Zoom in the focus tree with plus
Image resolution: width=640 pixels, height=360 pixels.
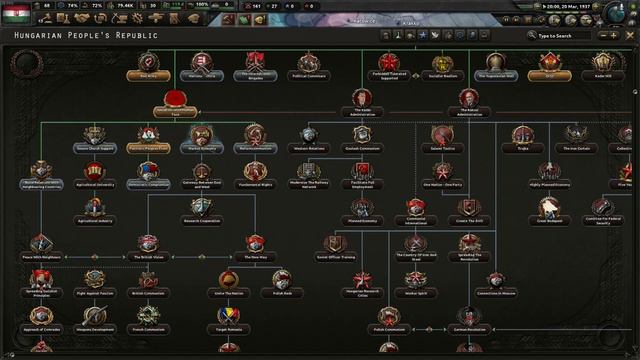[613, 36]
